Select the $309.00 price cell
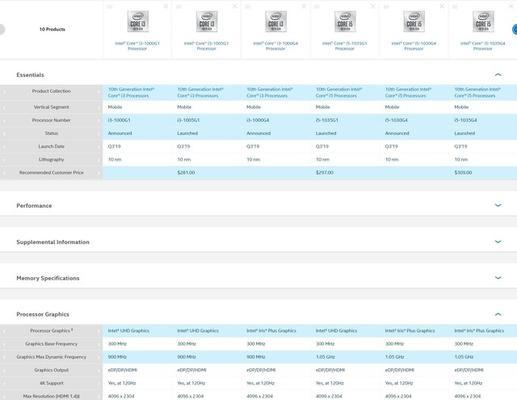 pos(463,173)
